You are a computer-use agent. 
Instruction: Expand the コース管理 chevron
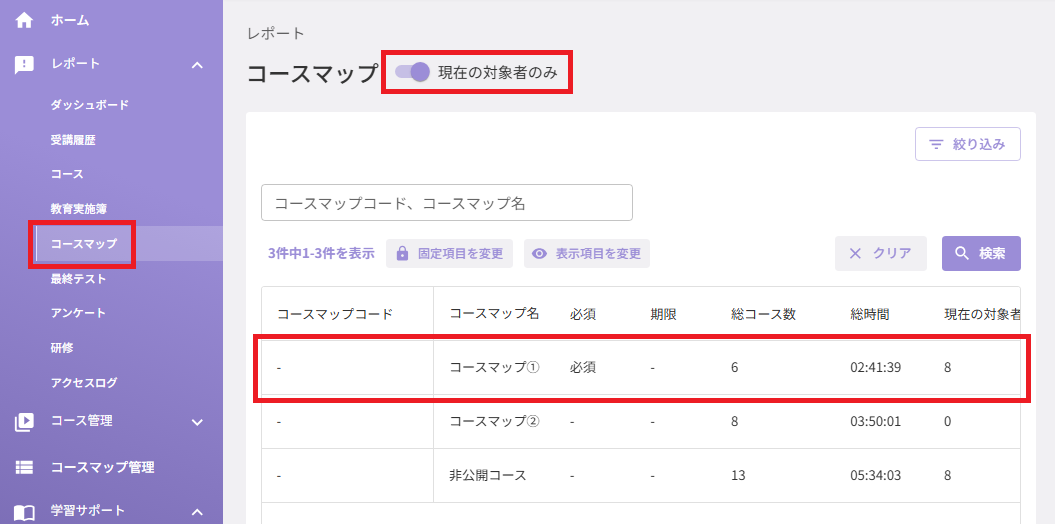click(197, 422)
